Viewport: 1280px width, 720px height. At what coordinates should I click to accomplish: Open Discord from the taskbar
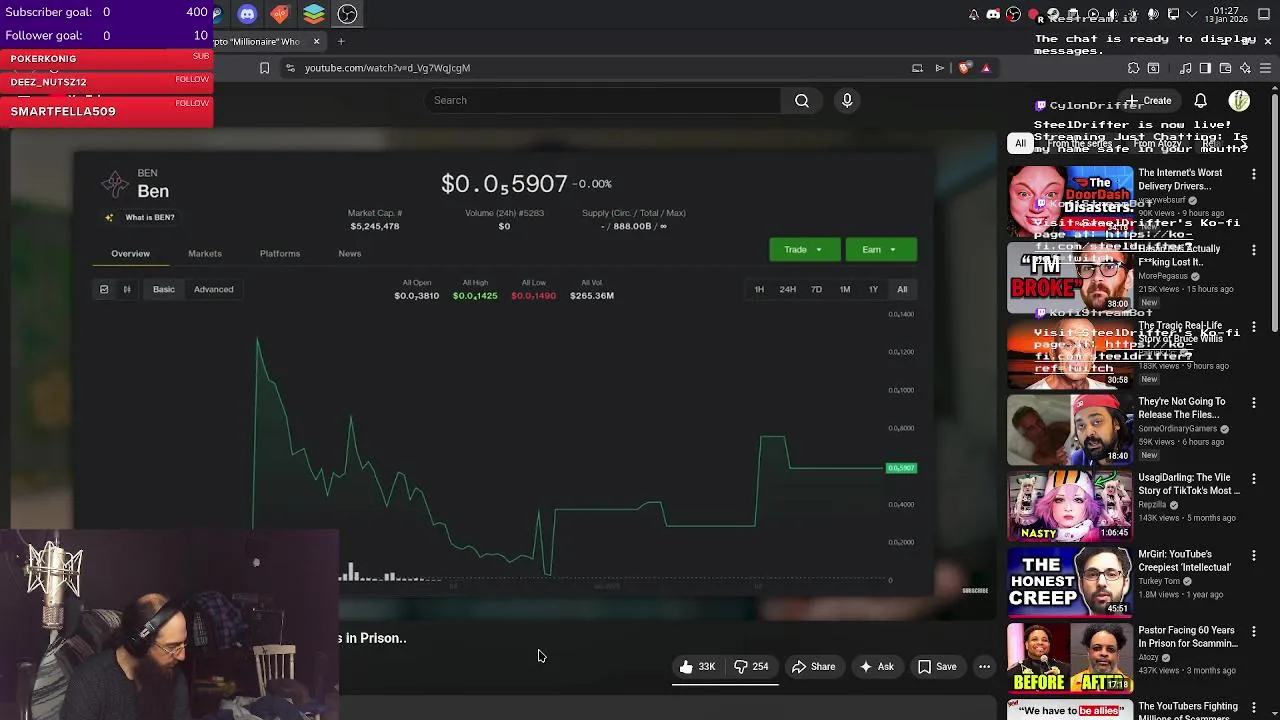coord(247,14)
